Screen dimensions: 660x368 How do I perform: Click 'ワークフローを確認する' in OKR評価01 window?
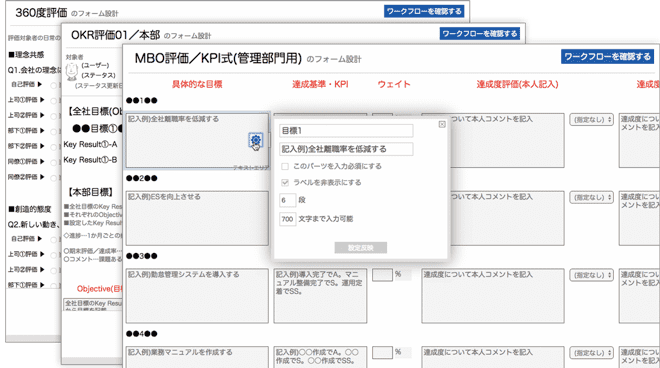click(x=480, y=34)
